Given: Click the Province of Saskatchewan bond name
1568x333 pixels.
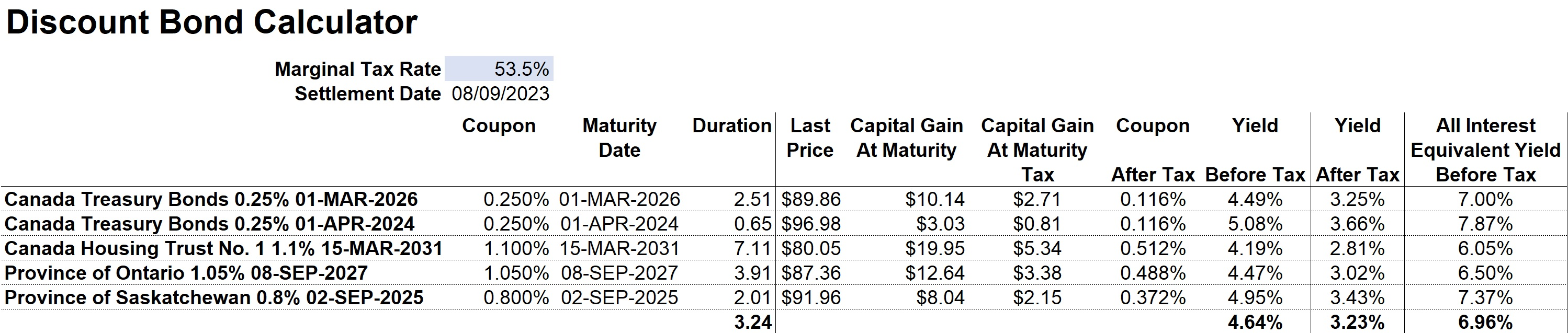Looking at the screenshot, I should click(x=213, y=298).
